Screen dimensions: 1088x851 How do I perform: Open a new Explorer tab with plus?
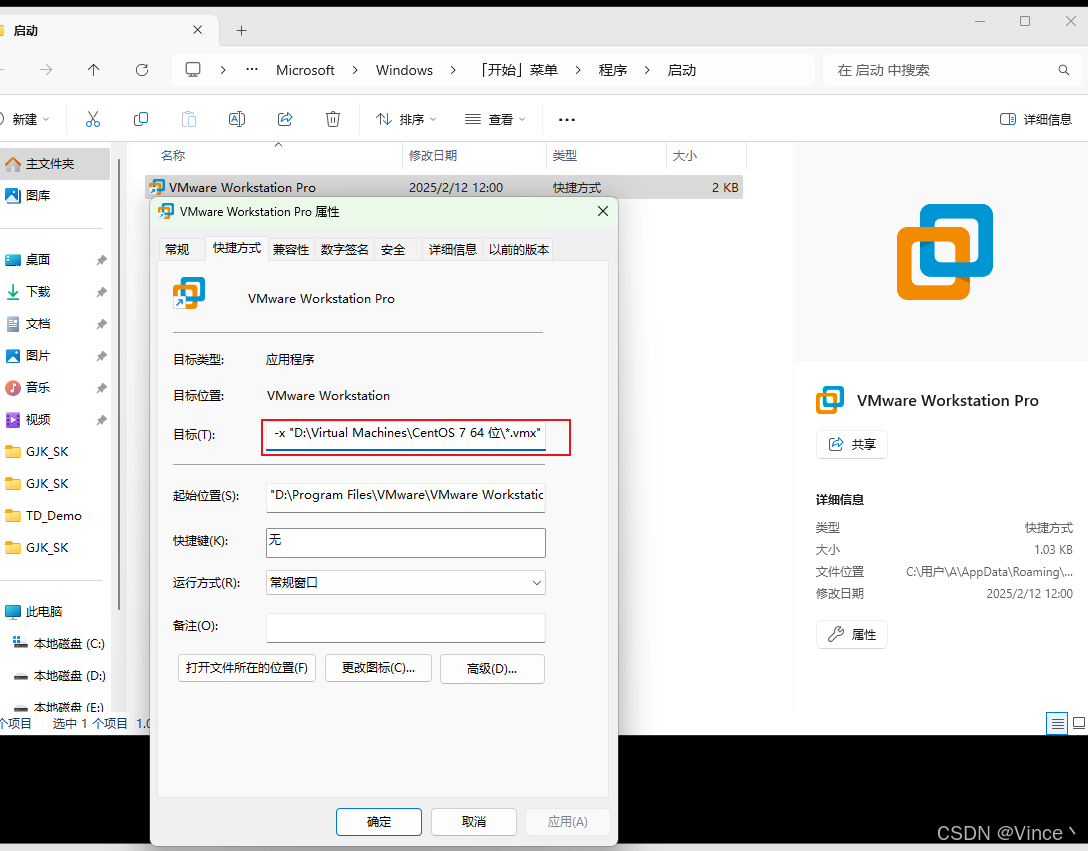[241, 31]
